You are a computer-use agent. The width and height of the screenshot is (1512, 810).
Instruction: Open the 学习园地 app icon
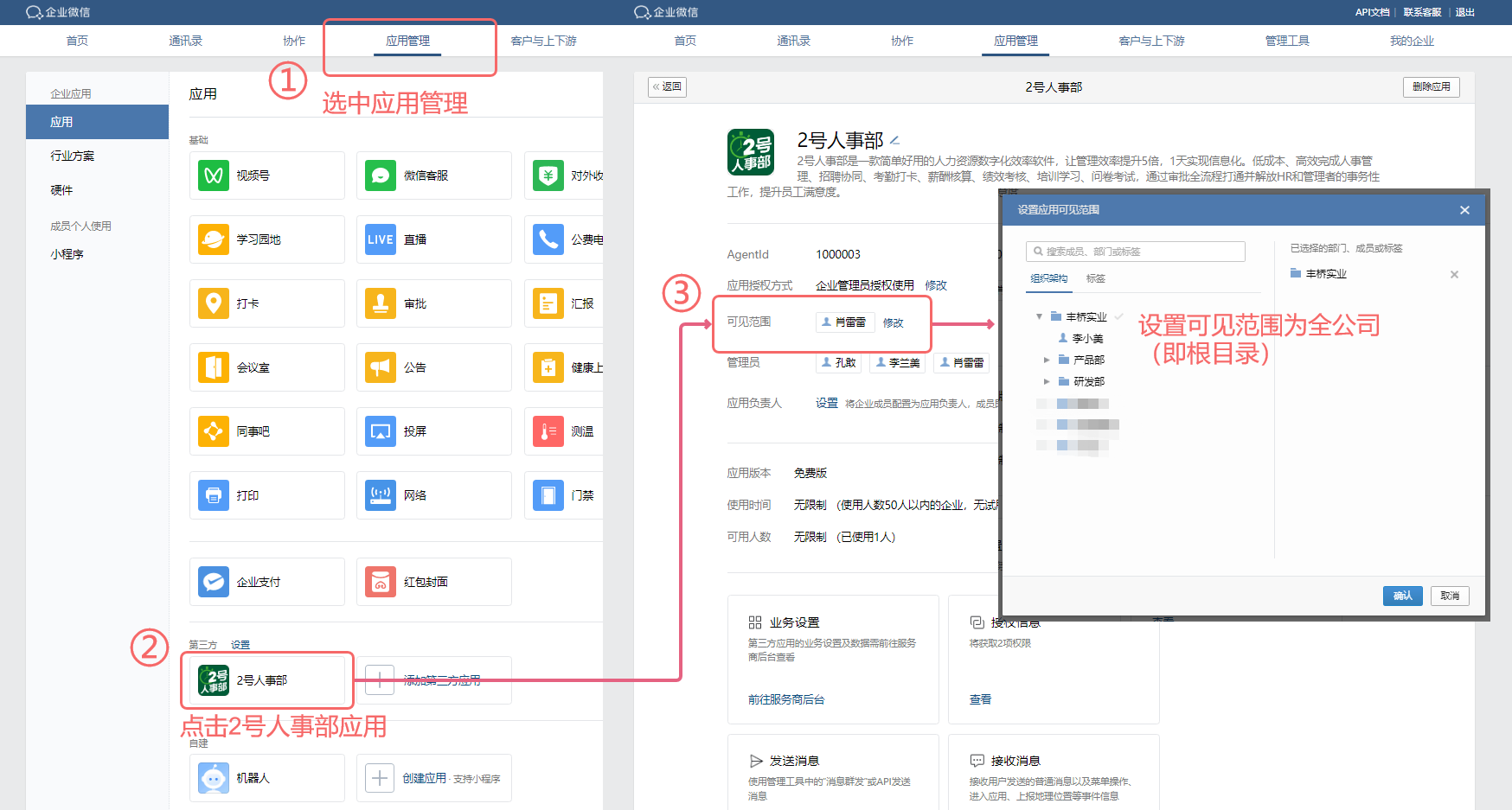214,239
